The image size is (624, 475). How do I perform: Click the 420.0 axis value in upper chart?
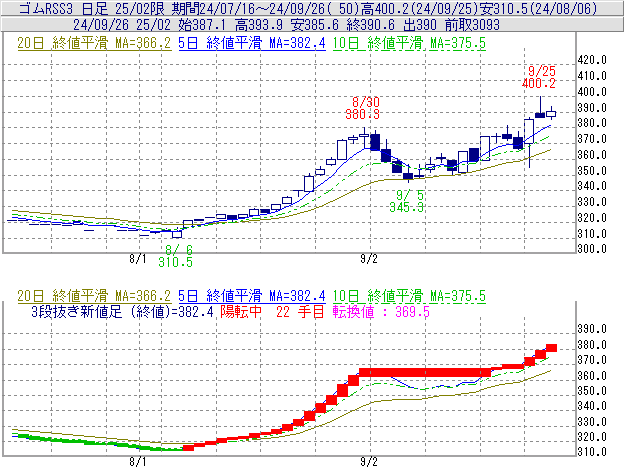coord(592,60)
